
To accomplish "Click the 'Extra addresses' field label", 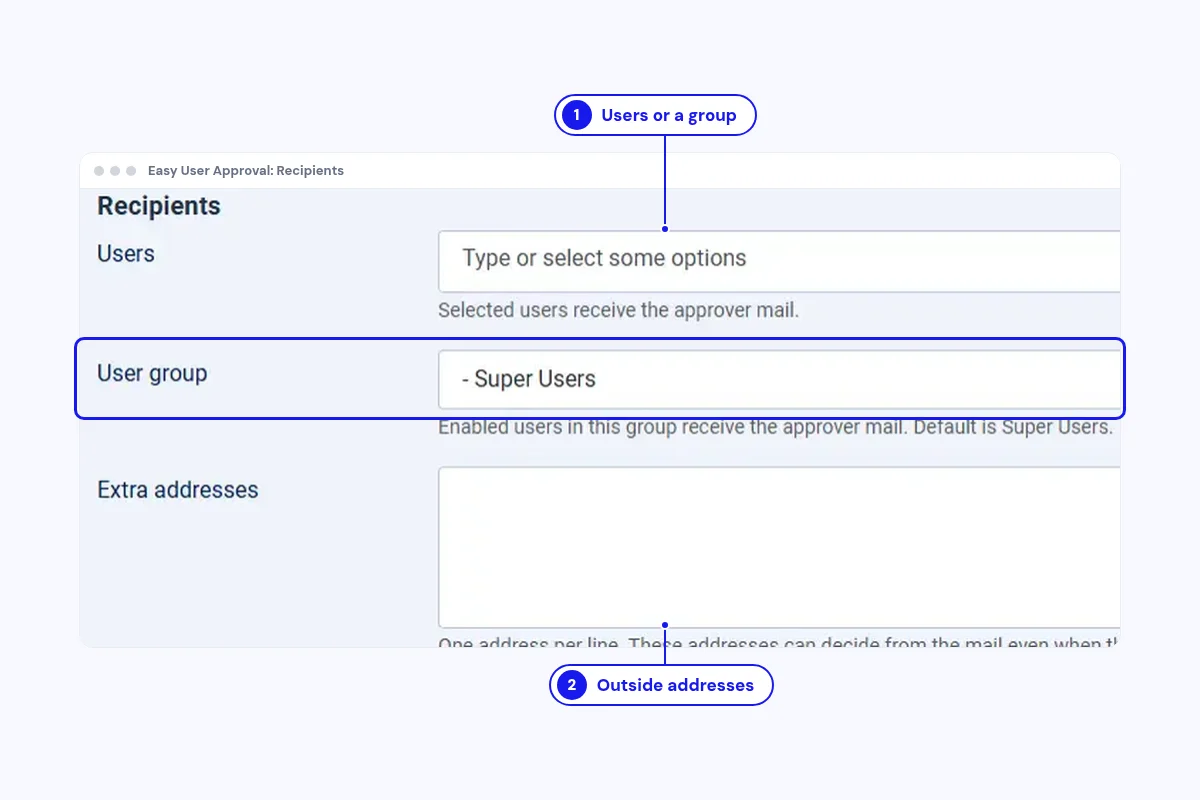I will point(178,490).
